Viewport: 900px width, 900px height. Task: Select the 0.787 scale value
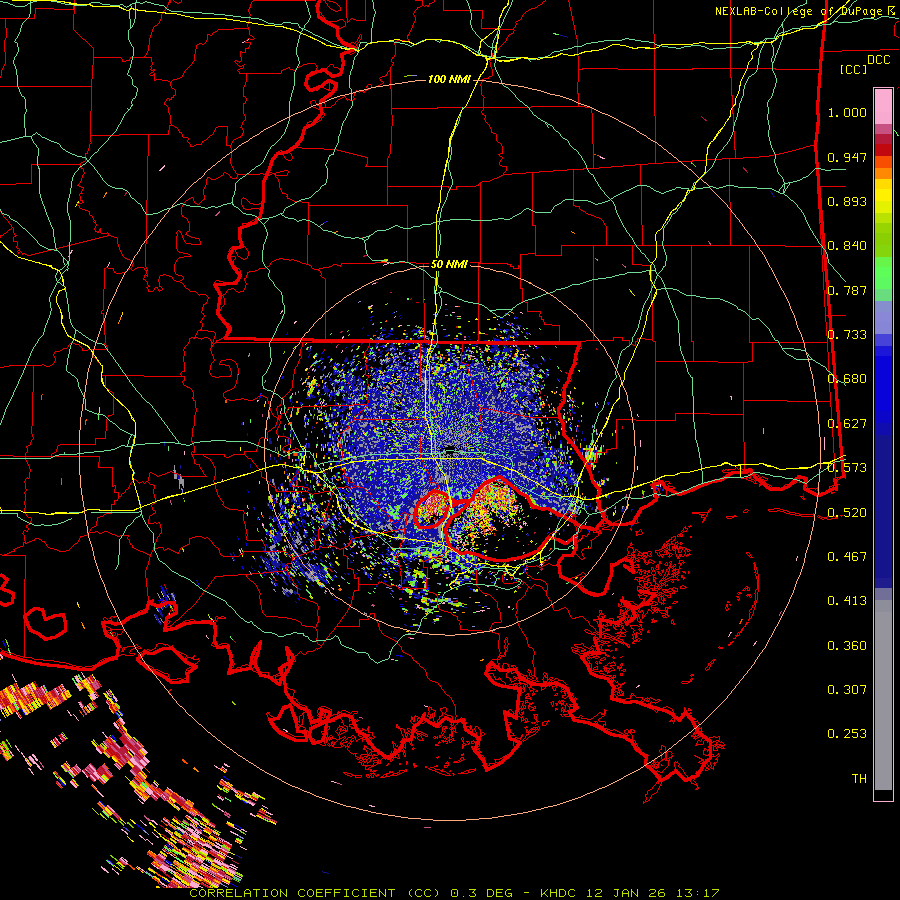point(847,290)
